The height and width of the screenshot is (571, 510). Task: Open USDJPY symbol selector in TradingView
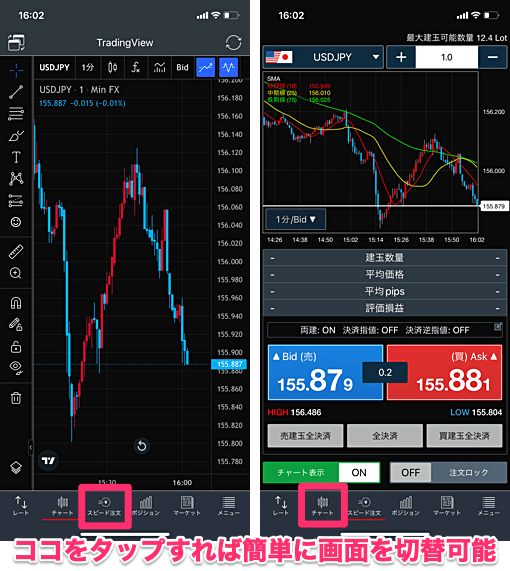(54, 67)
